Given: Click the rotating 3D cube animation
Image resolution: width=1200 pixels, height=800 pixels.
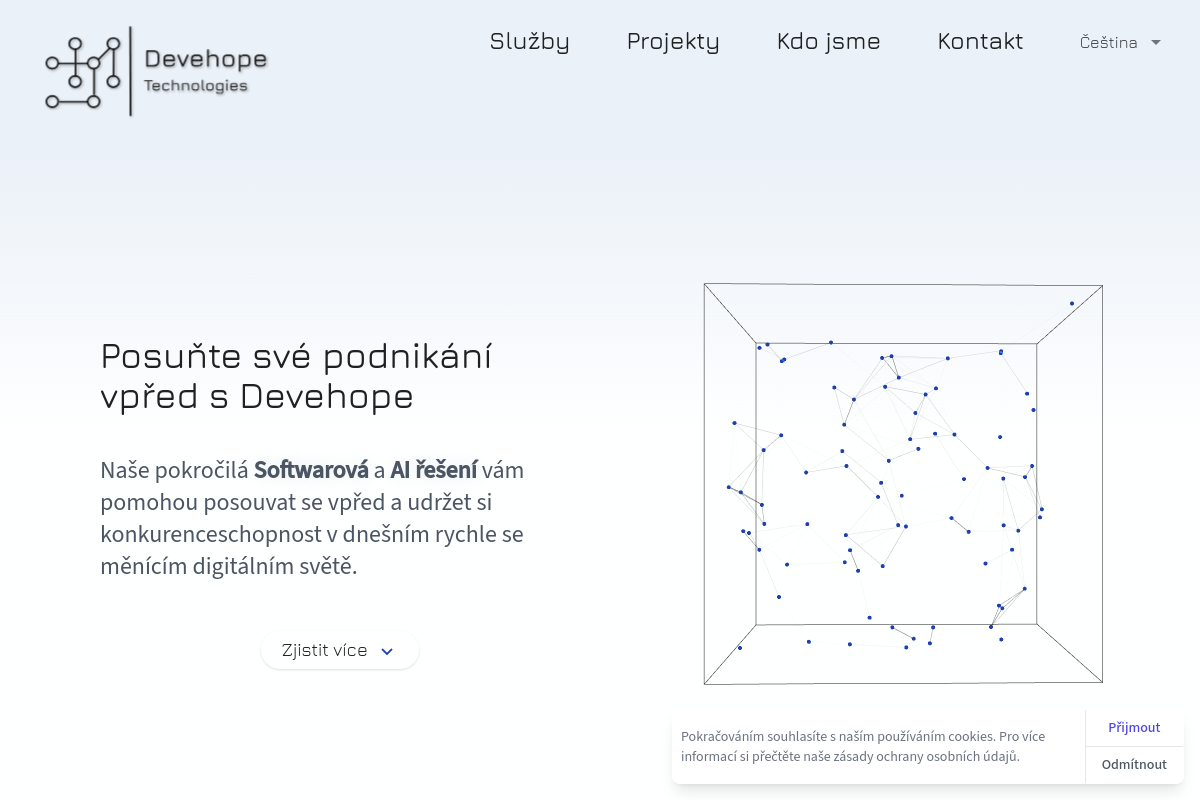Looking at the screenshot, I should 903,484.
